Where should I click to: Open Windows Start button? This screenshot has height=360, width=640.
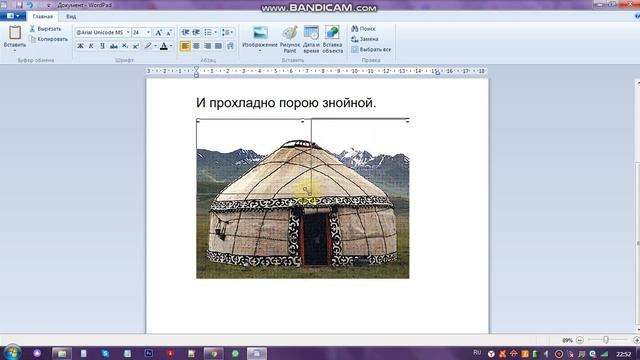pyautogui.click(x=12, y=353)
